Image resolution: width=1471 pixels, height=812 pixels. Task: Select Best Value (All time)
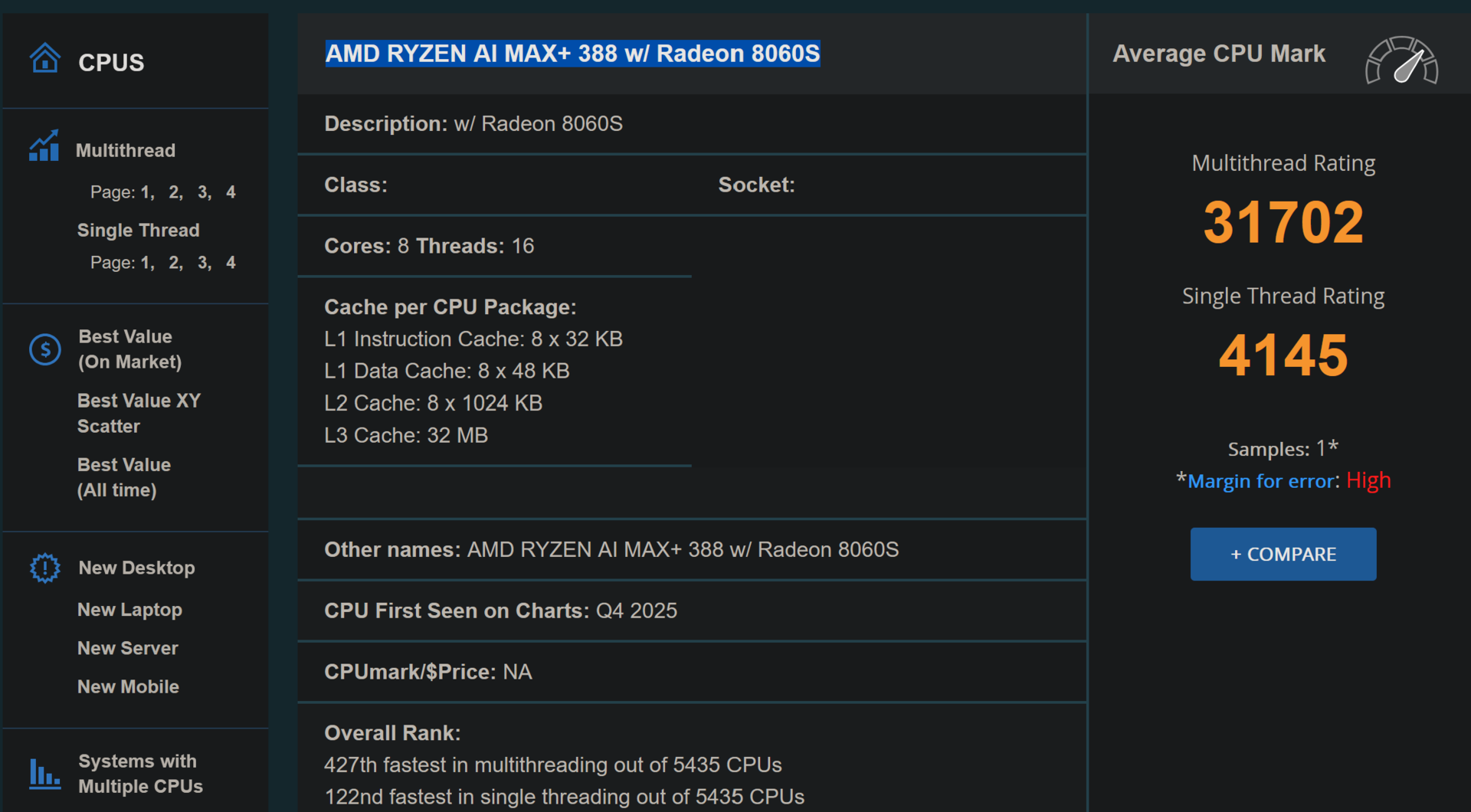(123, 476)
